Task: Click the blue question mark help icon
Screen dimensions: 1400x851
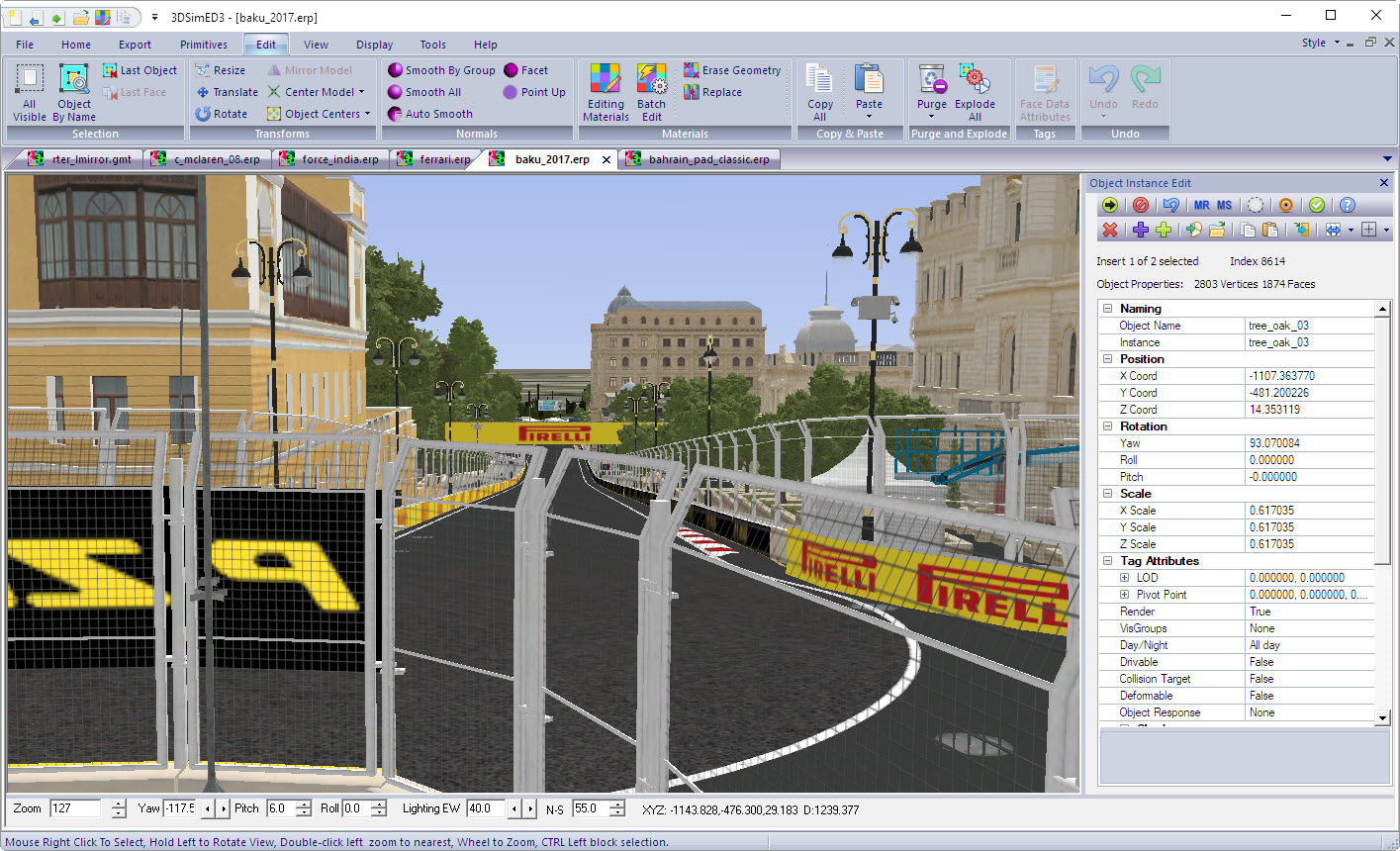Action: [x=1347, y=205]
